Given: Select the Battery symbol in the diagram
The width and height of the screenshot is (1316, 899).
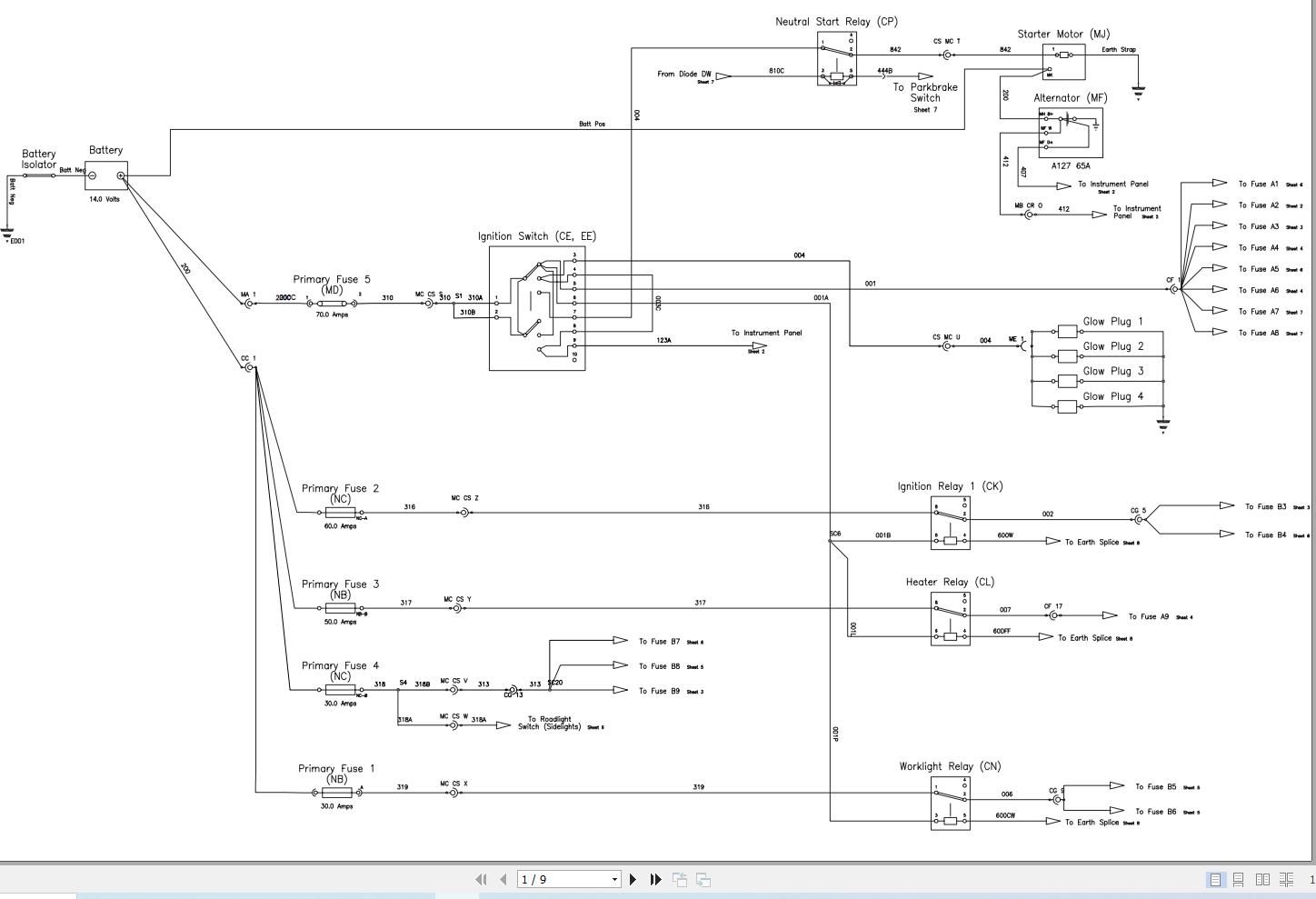Looking at the screenshot, I should coord(105,174).
